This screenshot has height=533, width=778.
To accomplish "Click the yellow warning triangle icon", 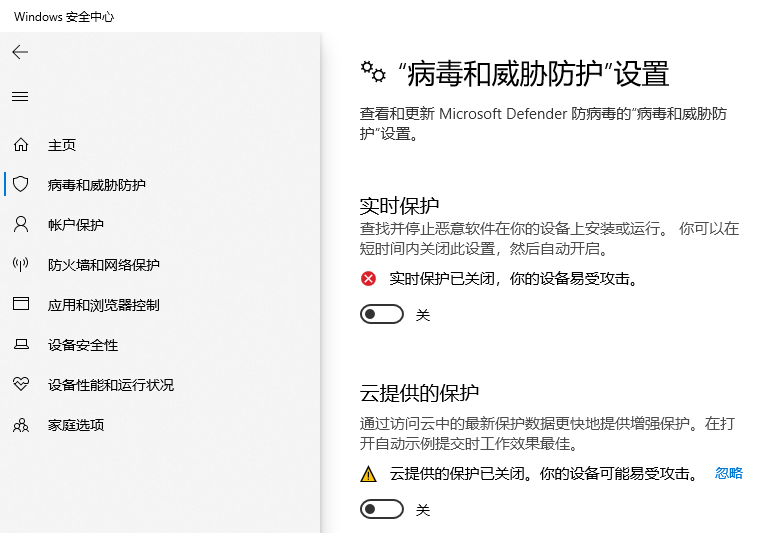I will click(x=368, y=474).
